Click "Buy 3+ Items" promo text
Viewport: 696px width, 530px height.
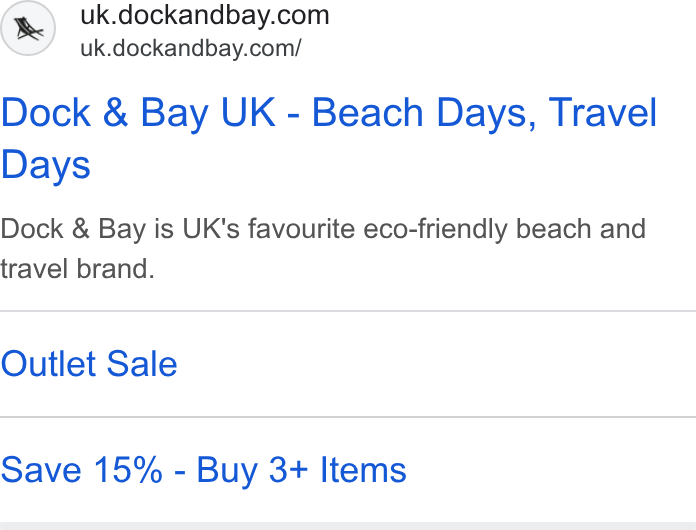(x=301, y=471)
